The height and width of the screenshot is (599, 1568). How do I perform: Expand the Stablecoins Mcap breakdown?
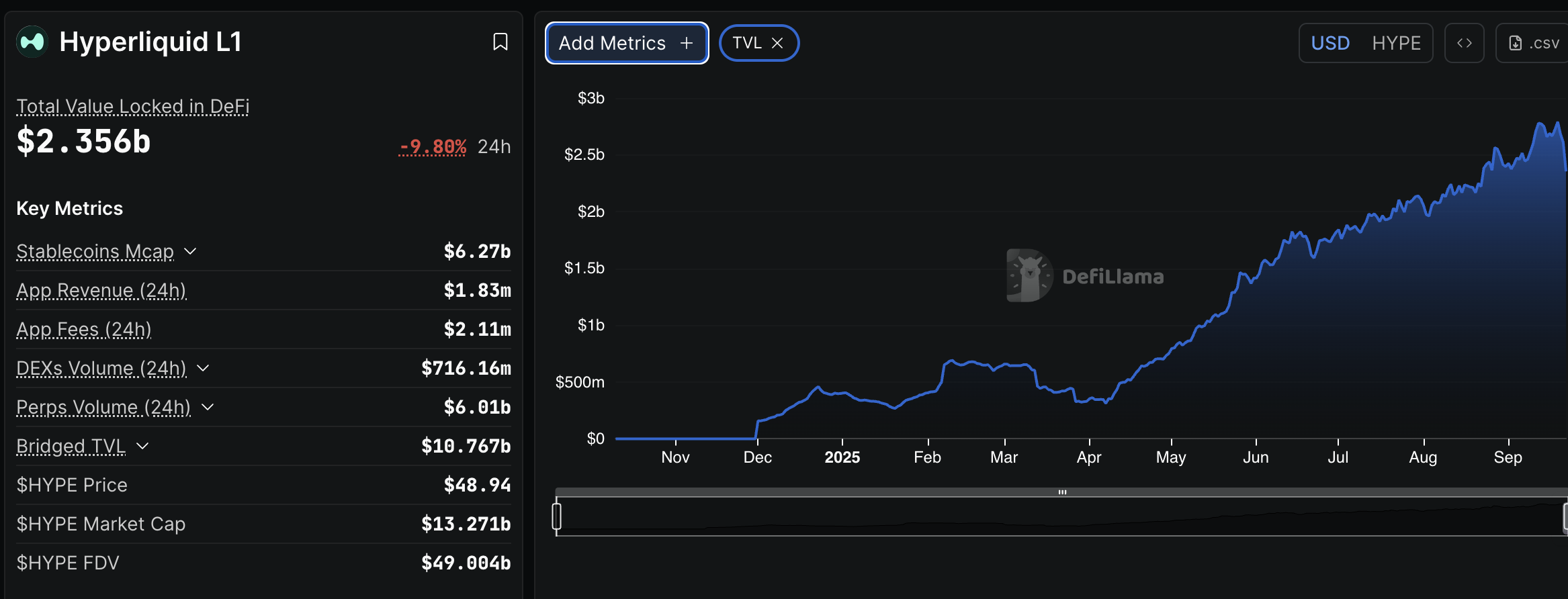[x=191, y=251]
